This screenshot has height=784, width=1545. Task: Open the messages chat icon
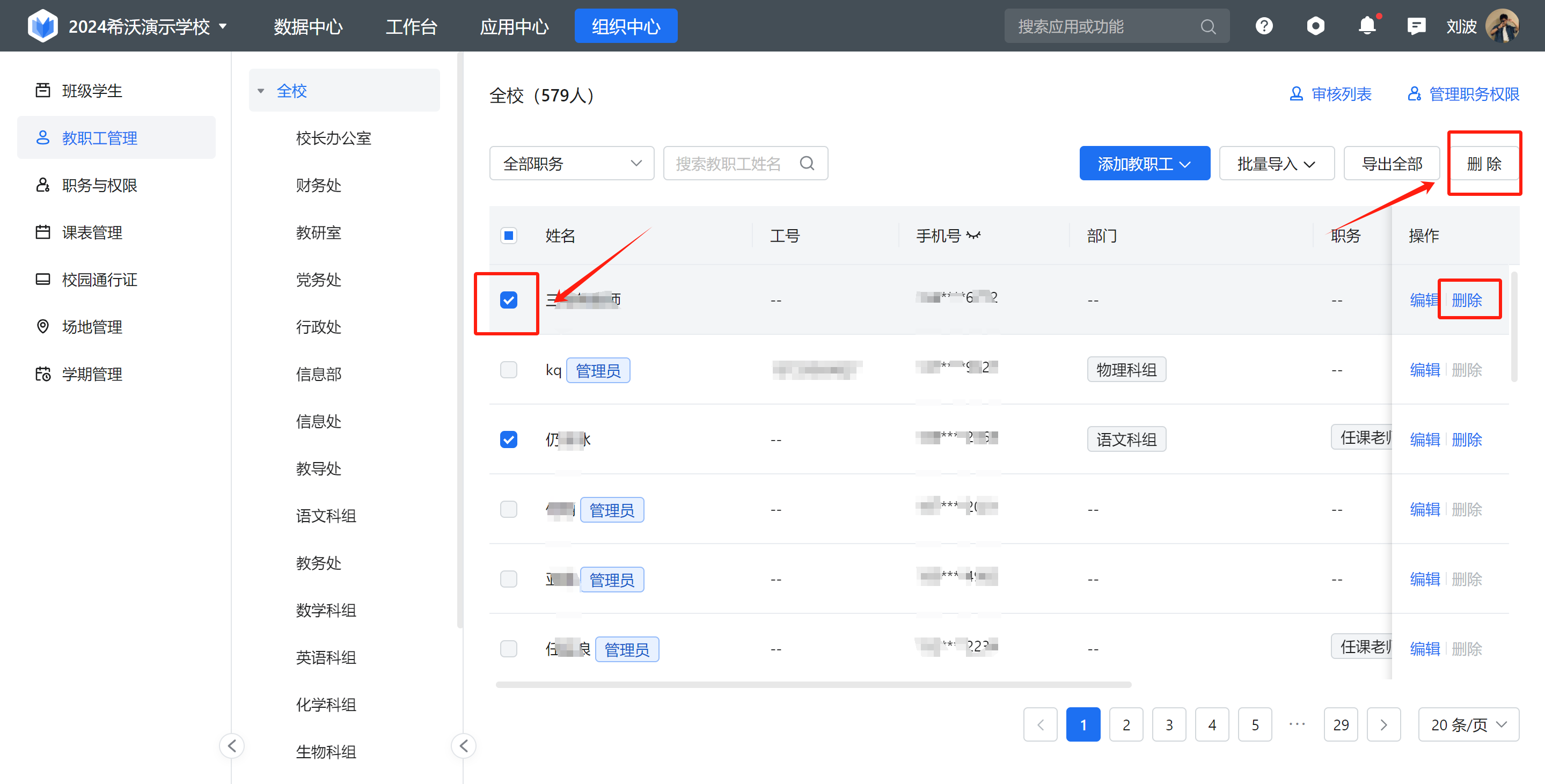click(x=1416, y=26)
